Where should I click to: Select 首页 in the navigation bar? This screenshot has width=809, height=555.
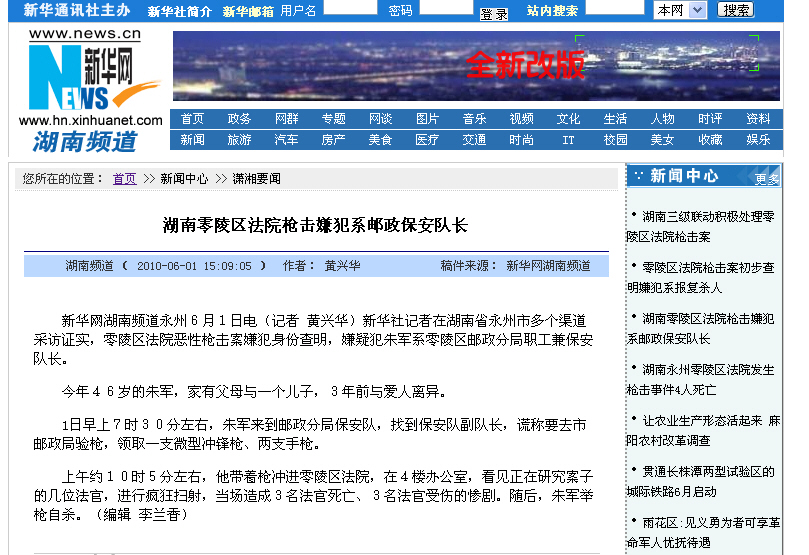pos(192,119)
